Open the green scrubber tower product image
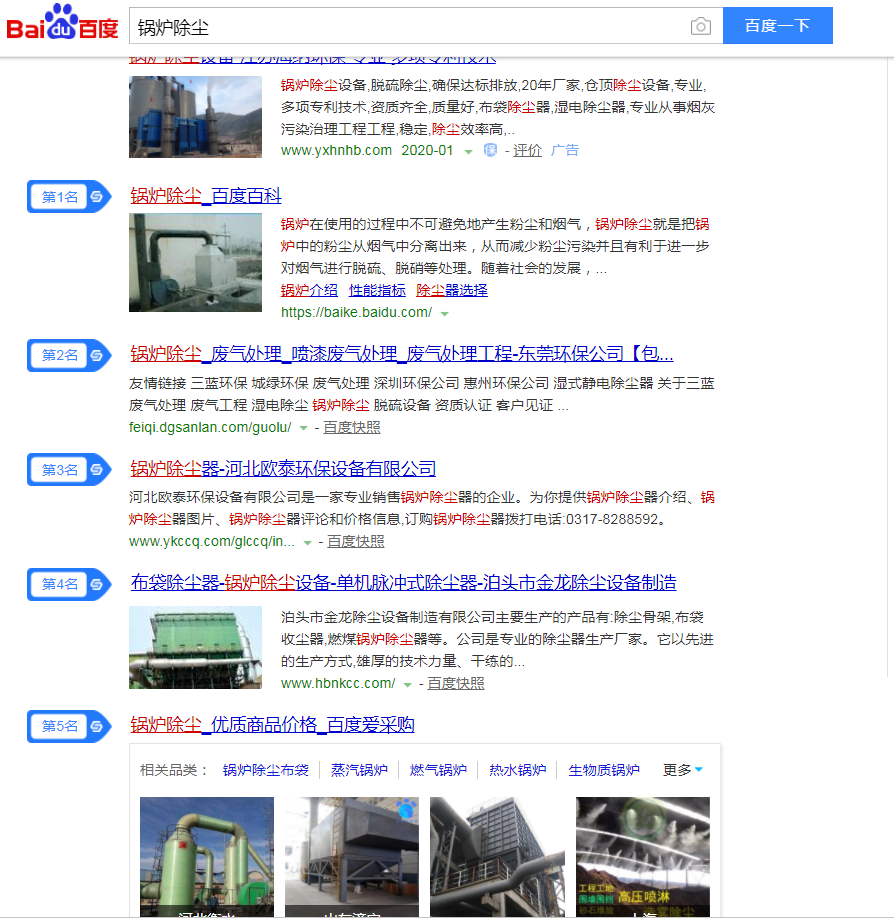This screenshot has height=918, width=894. pyautogui.click(x=207, y=857)
